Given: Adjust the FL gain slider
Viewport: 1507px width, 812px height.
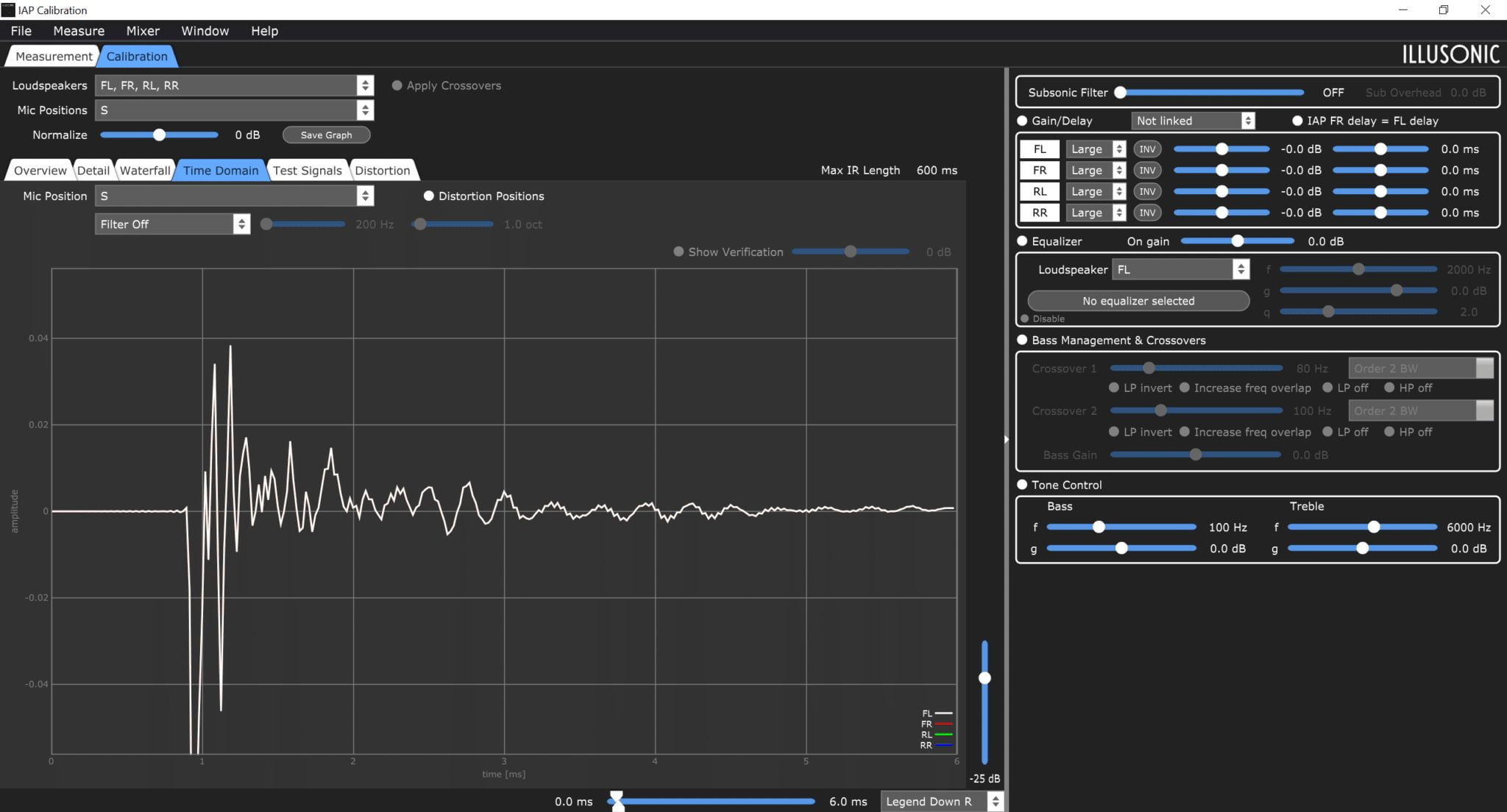Looking at the screenshot, I should coord(1221,149).
